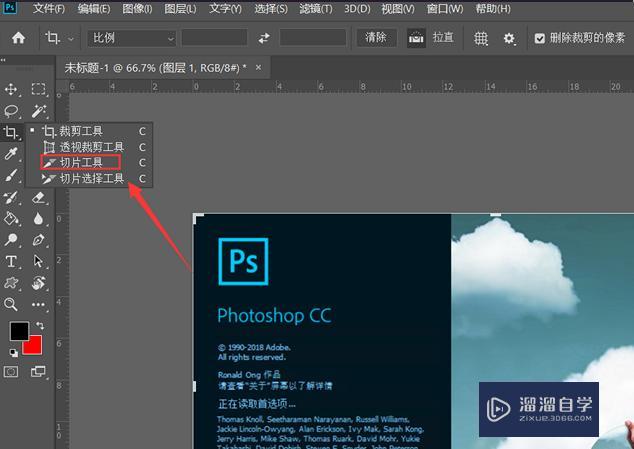Select the Move tool

click(11, 89)
